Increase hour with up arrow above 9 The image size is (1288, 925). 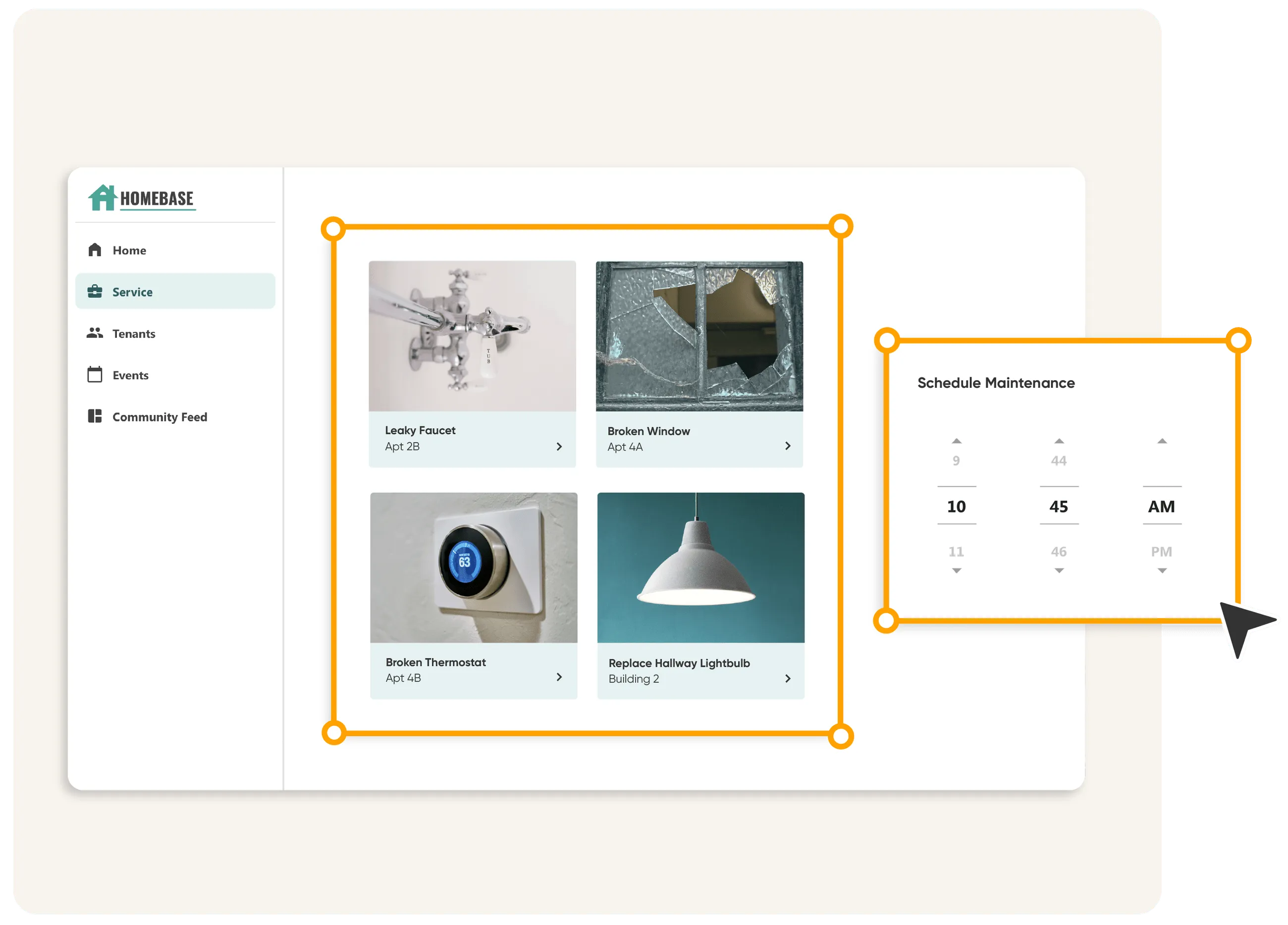(x=957, y=441)
